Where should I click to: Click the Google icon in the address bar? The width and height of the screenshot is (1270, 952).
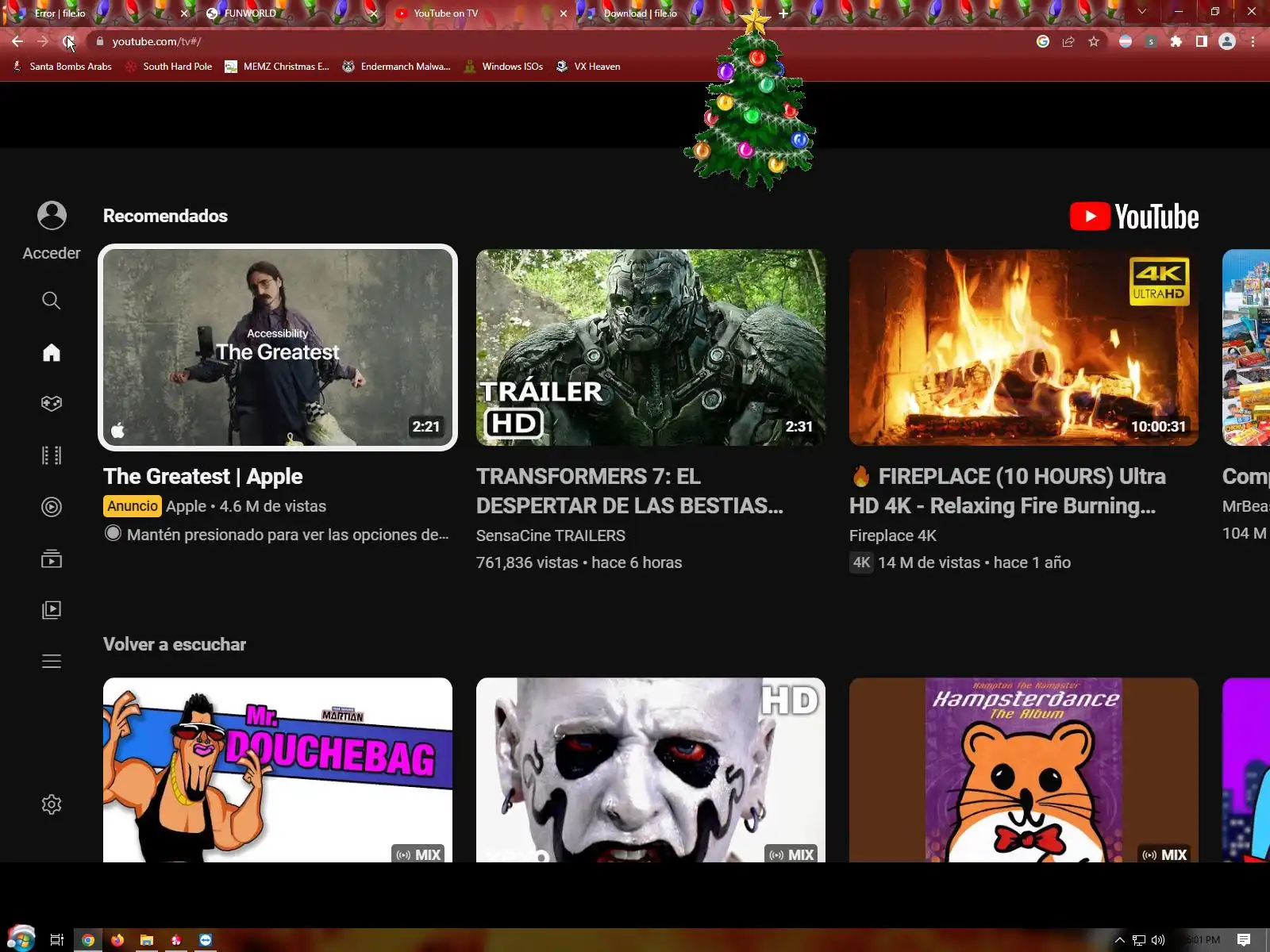click(x=1043, y=41)
